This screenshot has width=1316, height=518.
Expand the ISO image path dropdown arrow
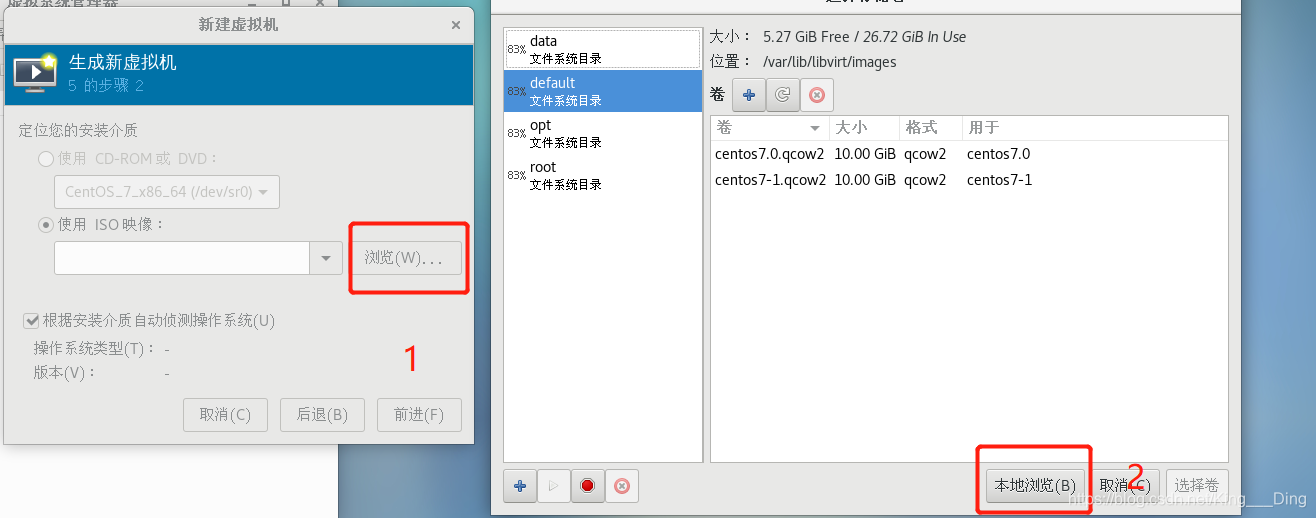326,258
